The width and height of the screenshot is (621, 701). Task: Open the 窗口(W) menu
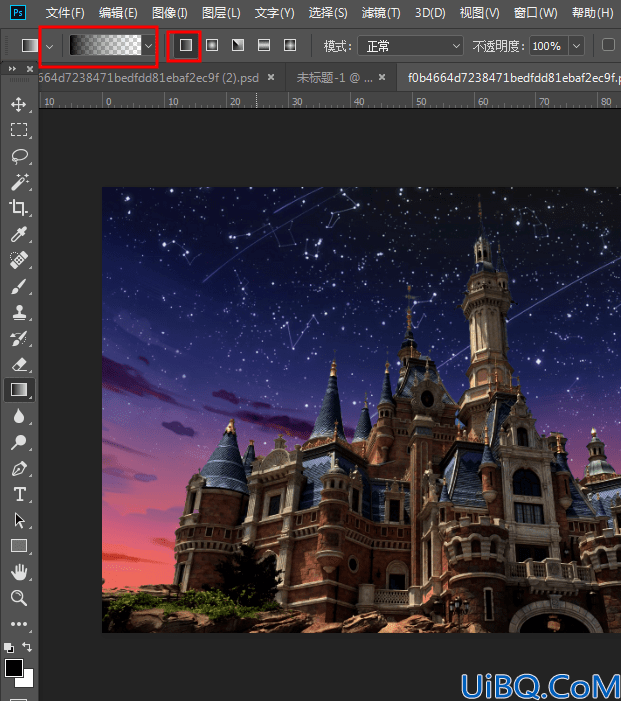(535, 13)
